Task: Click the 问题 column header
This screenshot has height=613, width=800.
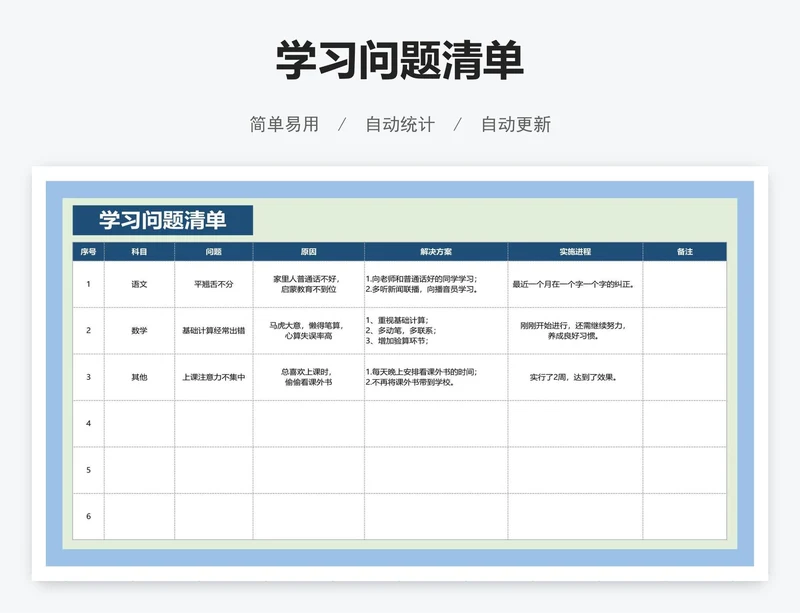Action: click(214, 252)
